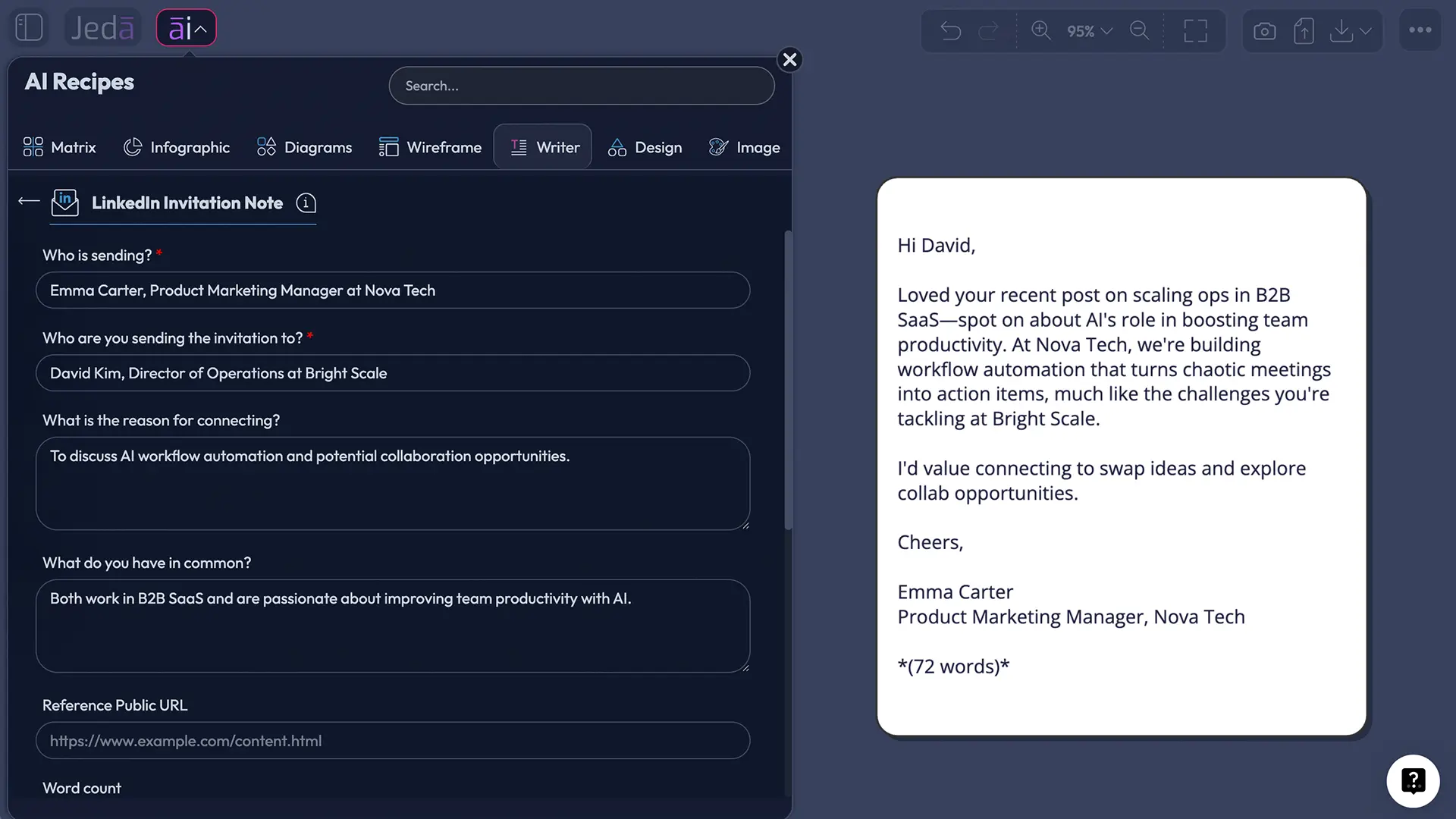Image resolution: width=1456 pixels, height=819 pixels.
Task: Edit the Who is sending field
Action: point(393,290)
